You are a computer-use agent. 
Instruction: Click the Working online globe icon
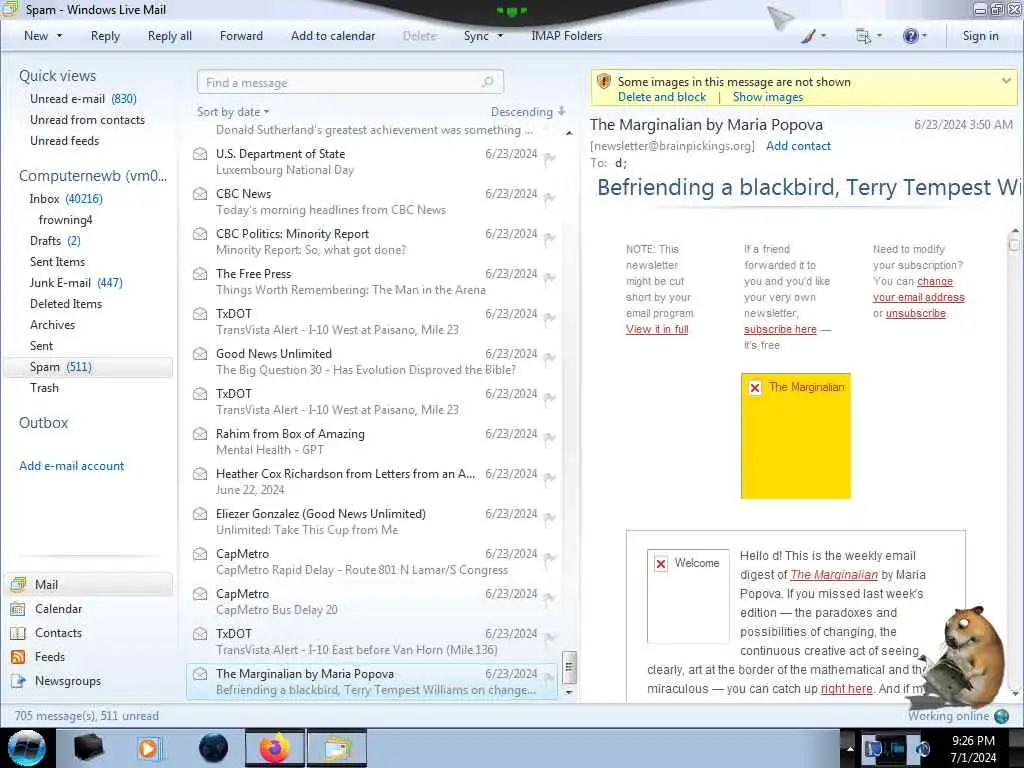tap(1001, 716)
